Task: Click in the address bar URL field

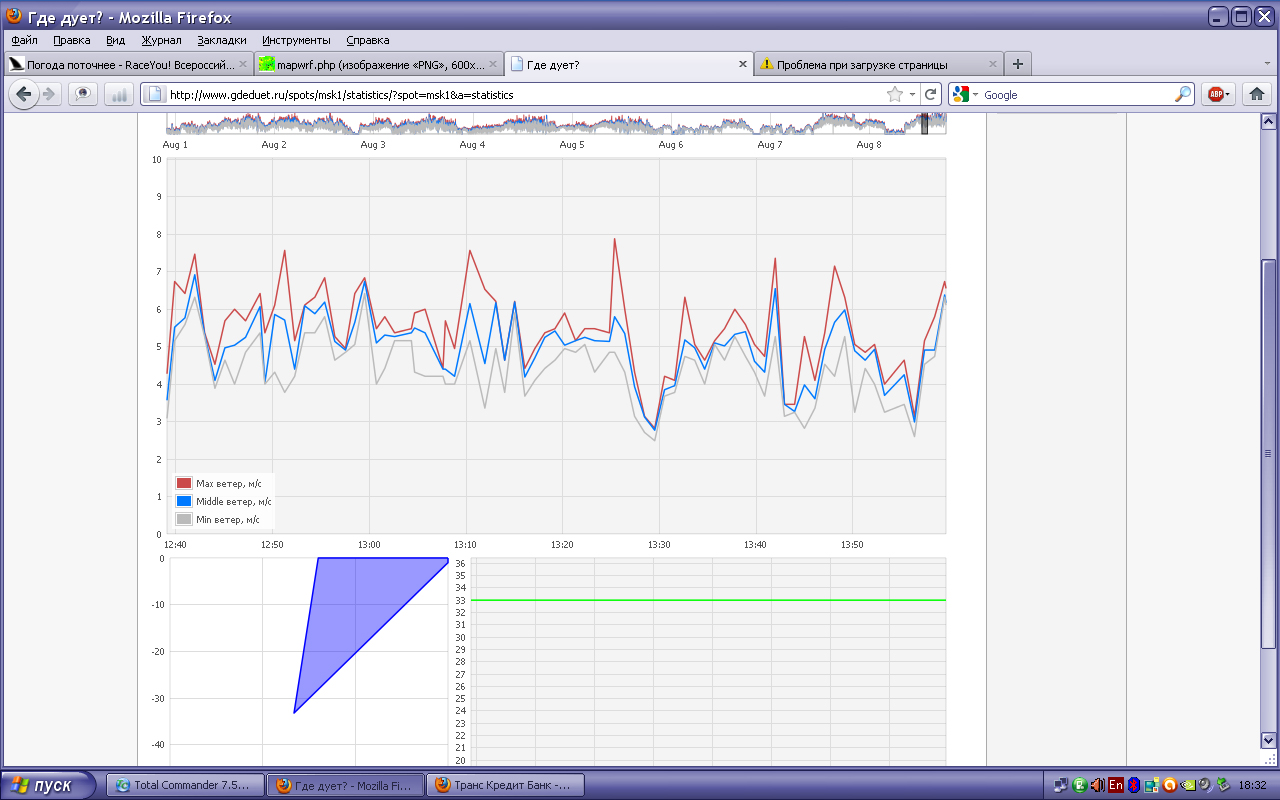Action: click(x=520, y=94)
